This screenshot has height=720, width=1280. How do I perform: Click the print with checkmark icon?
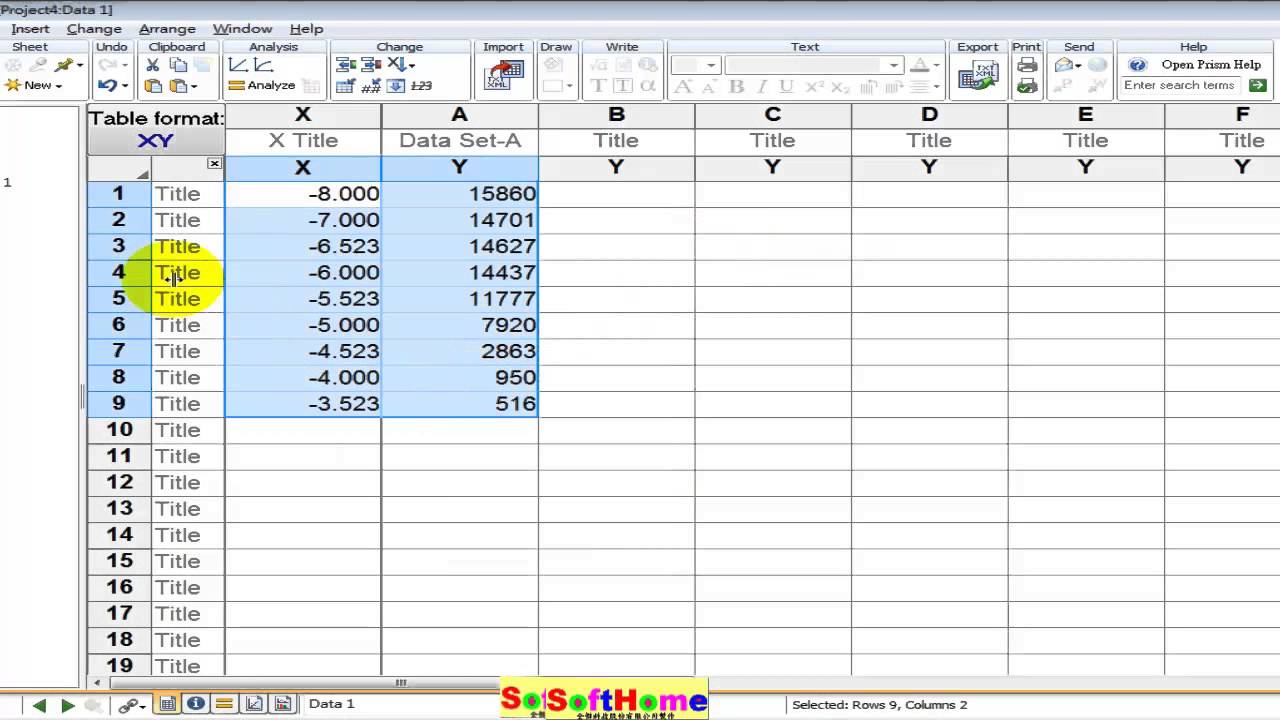pyautogui.click(x=1027, y=86)
